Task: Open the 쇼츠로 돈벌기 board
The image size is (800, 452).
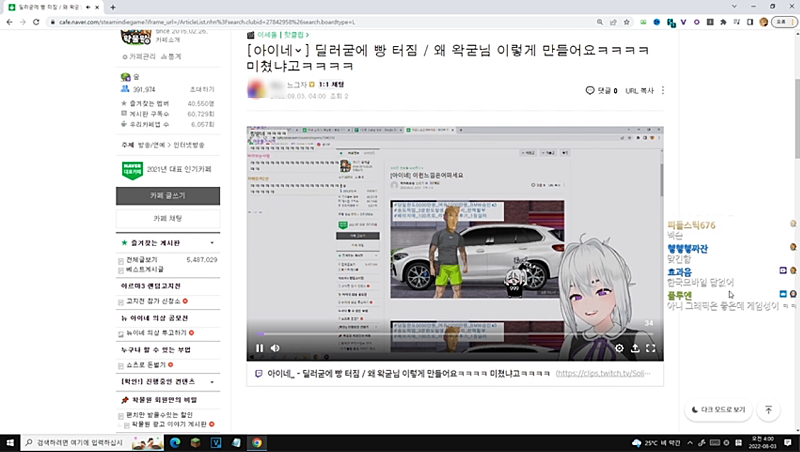Action: (146, 365)
